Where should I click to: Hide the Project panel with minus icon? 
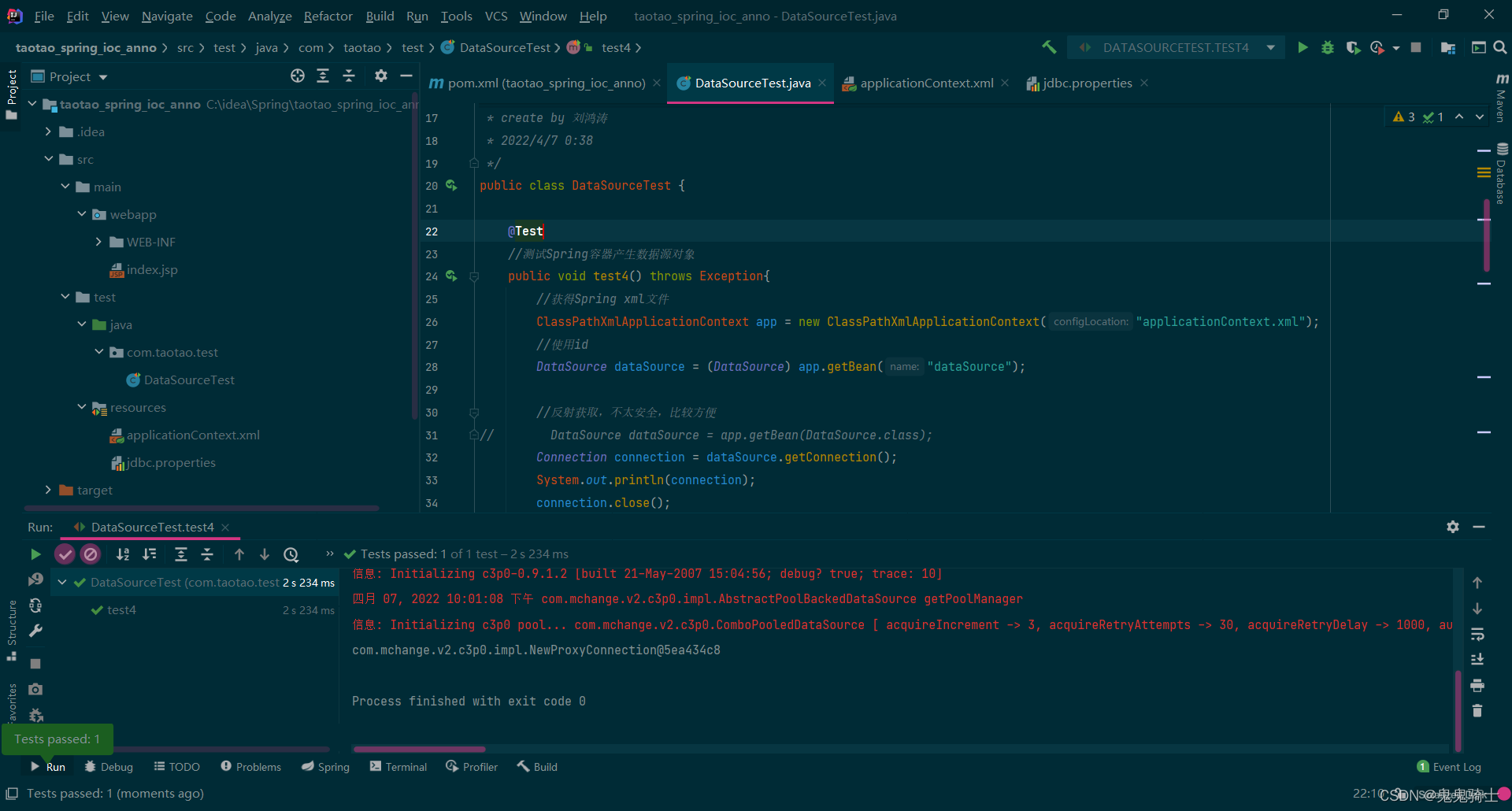[406, 76]
